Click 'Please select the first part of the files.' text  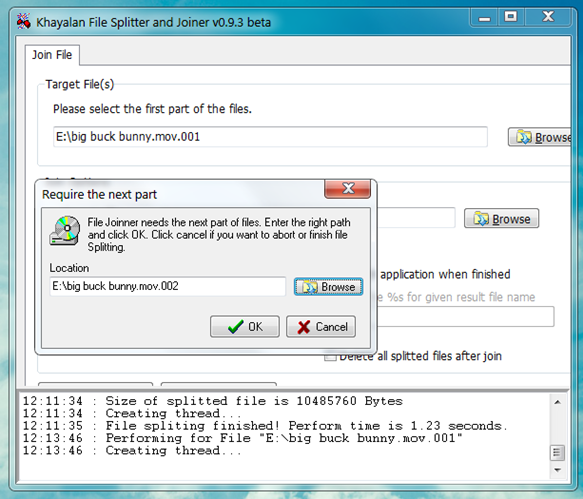pyautogui.click(x=152, y=109)
